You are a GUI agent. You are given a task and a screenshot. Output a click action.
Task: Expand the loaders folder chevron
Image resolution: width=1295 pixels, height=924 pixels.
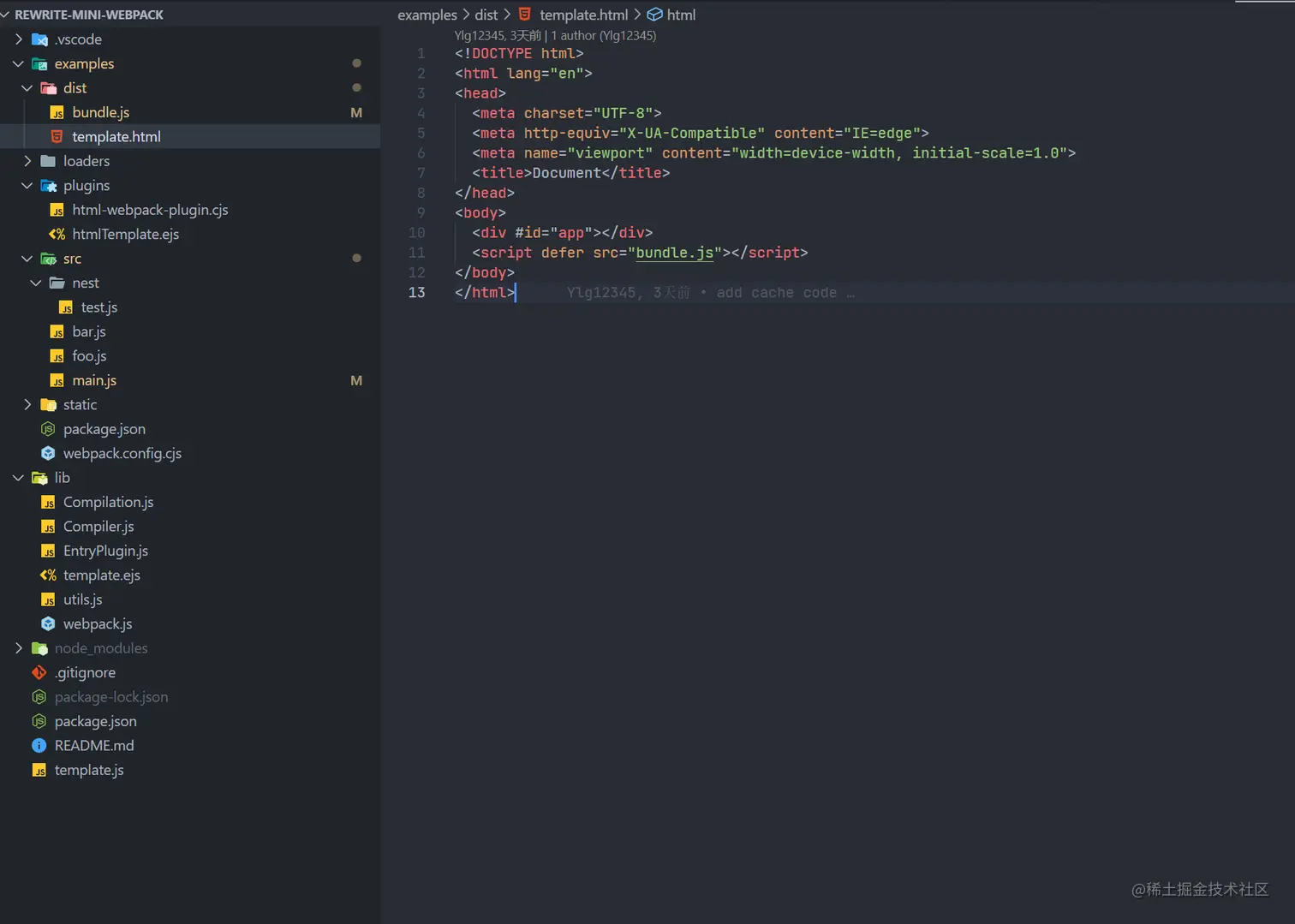pyautogui.click(x=27, y=161)
